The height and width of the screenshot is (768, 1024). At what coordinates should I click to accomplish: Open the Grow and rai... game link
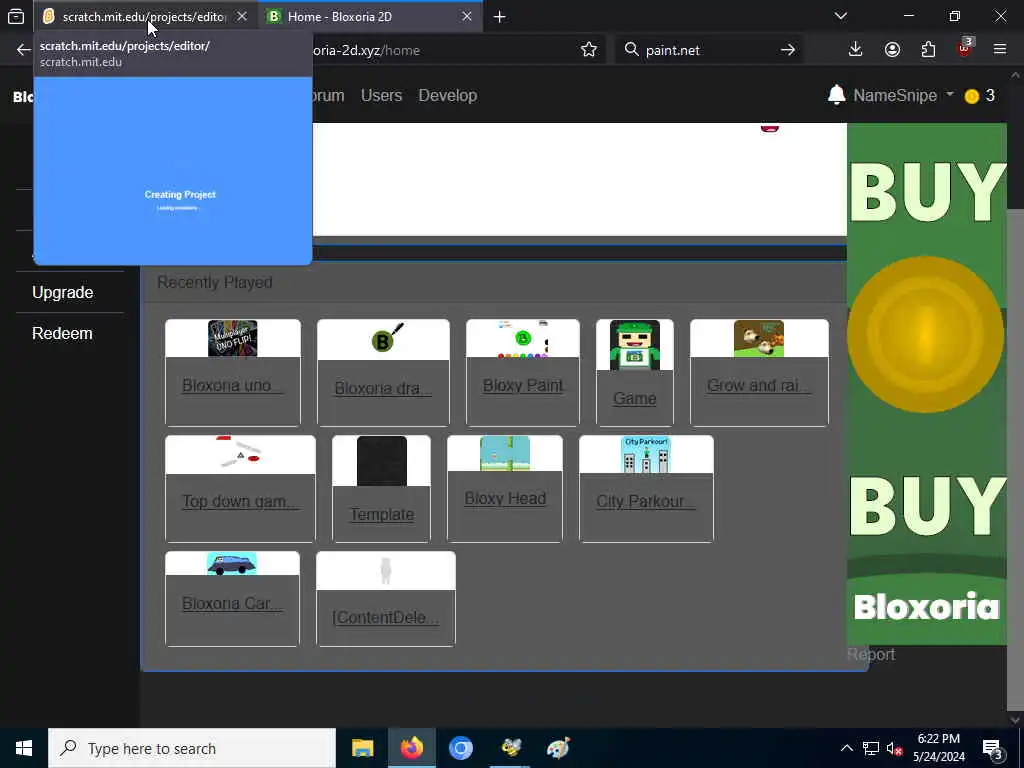tap(759, 386)
